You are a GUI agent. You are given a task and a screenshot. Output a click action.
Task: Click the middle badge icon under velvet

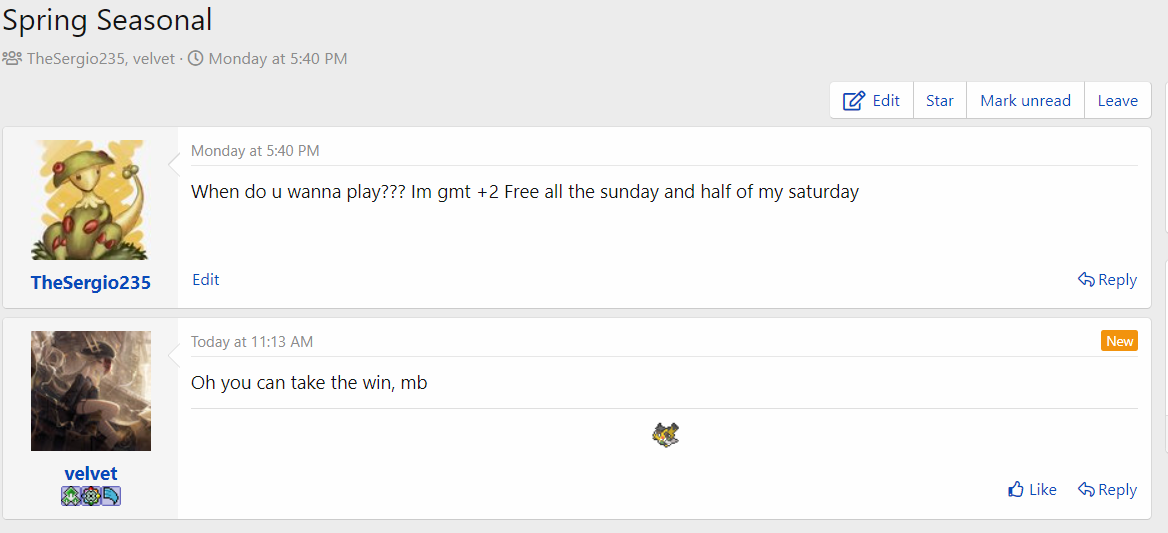(x=91, y=496)
